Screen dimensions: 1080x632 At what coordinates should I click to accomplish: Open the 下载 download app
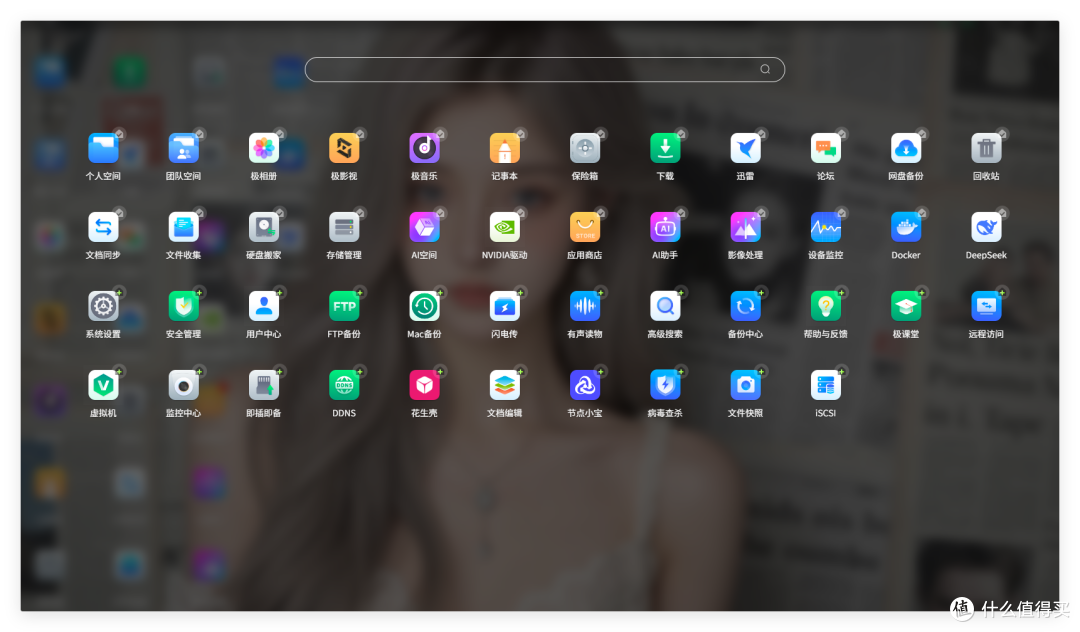[x=665, y=148]
